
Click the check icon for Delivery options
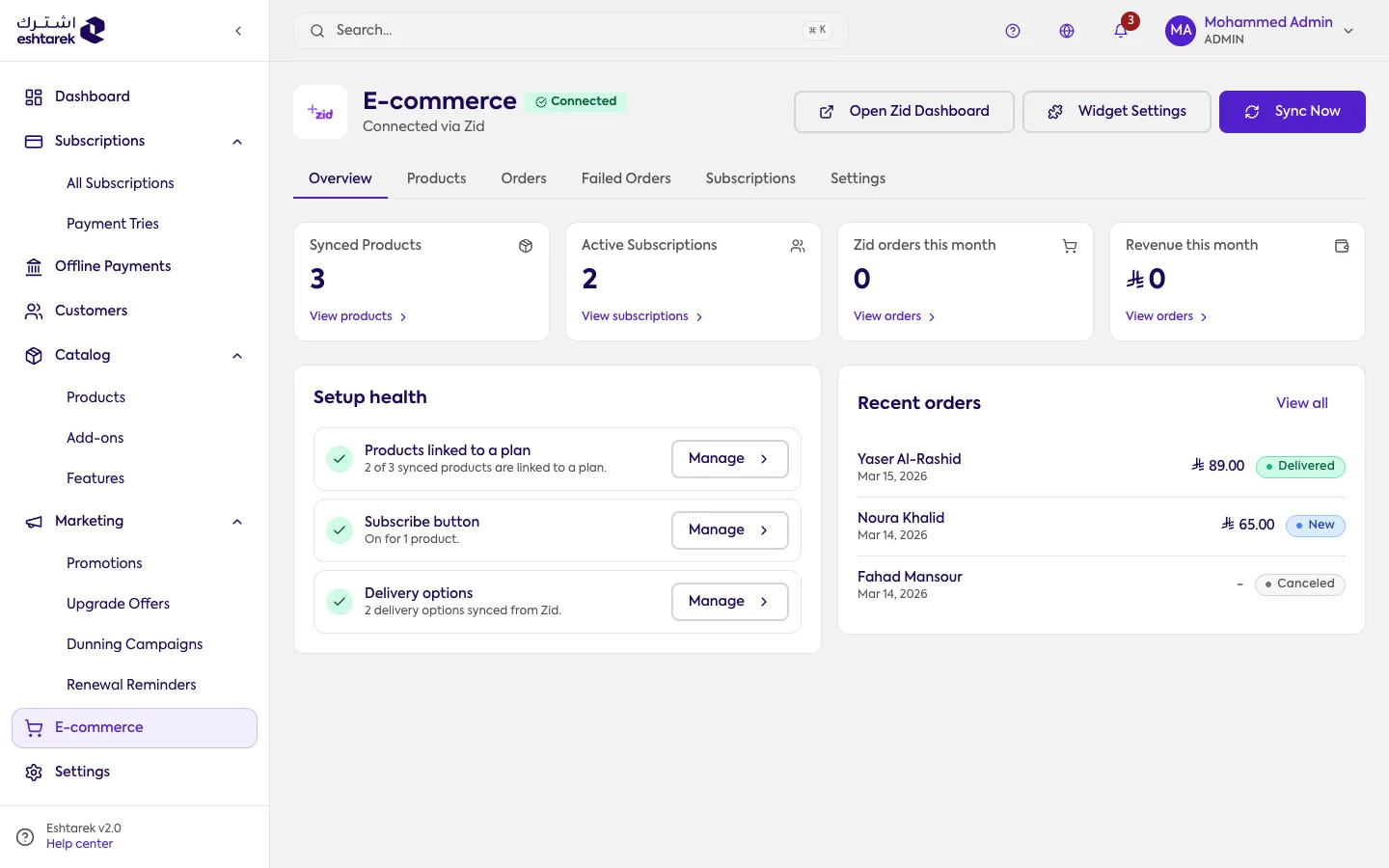point(340,602)
